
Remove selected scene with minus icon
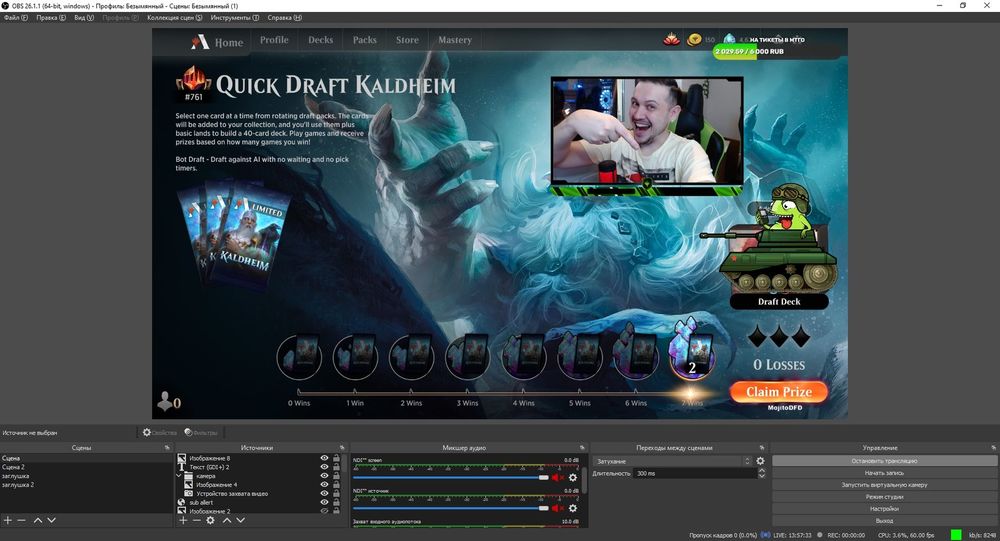point(22,520)
